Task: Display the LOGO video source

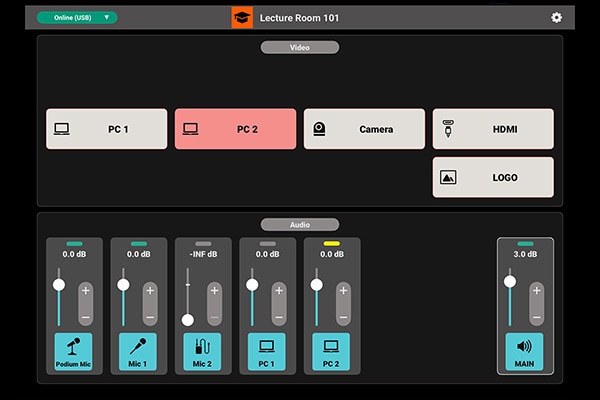Action: point(492,177)
